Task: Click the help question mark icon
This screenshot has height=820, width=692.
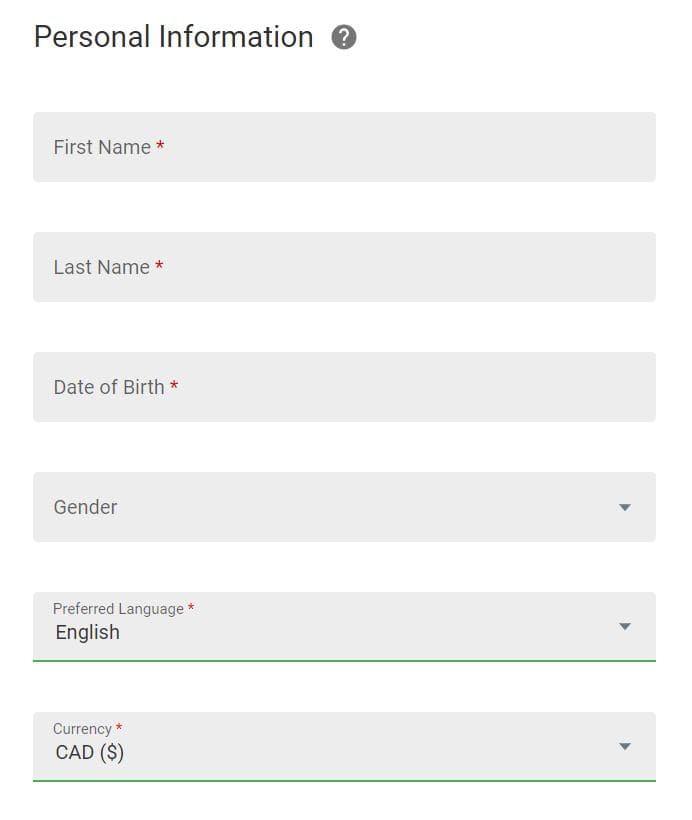Action: pos(344,38)
